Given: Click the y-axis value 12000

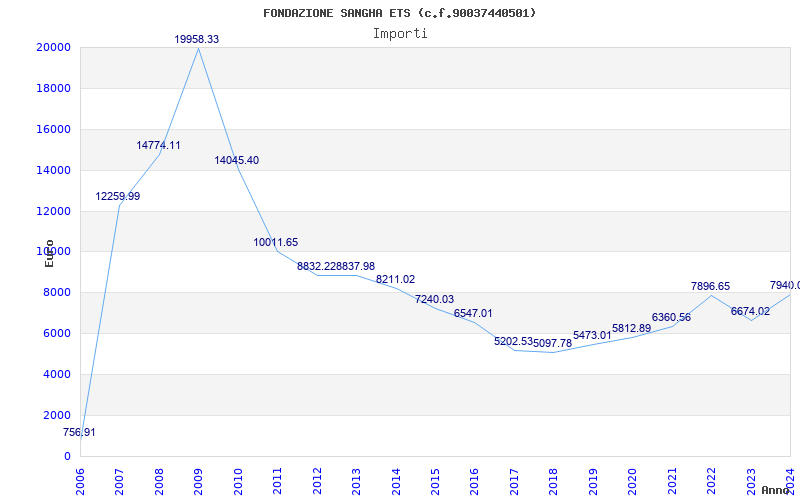Looking at the screenshot, I should [x=53, y=211].
